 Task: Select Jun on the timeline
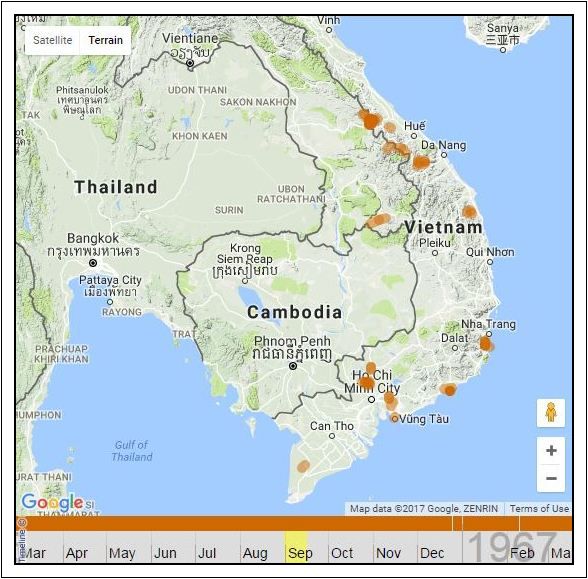coord(165,553)
